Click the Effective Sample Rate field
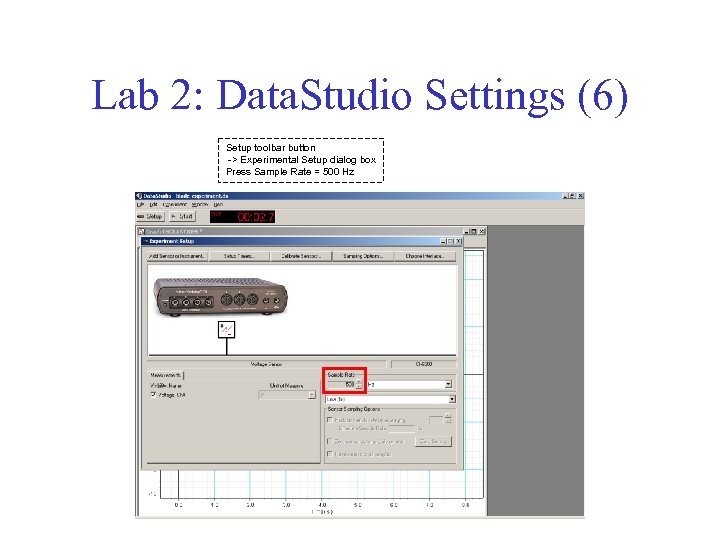 402,428
